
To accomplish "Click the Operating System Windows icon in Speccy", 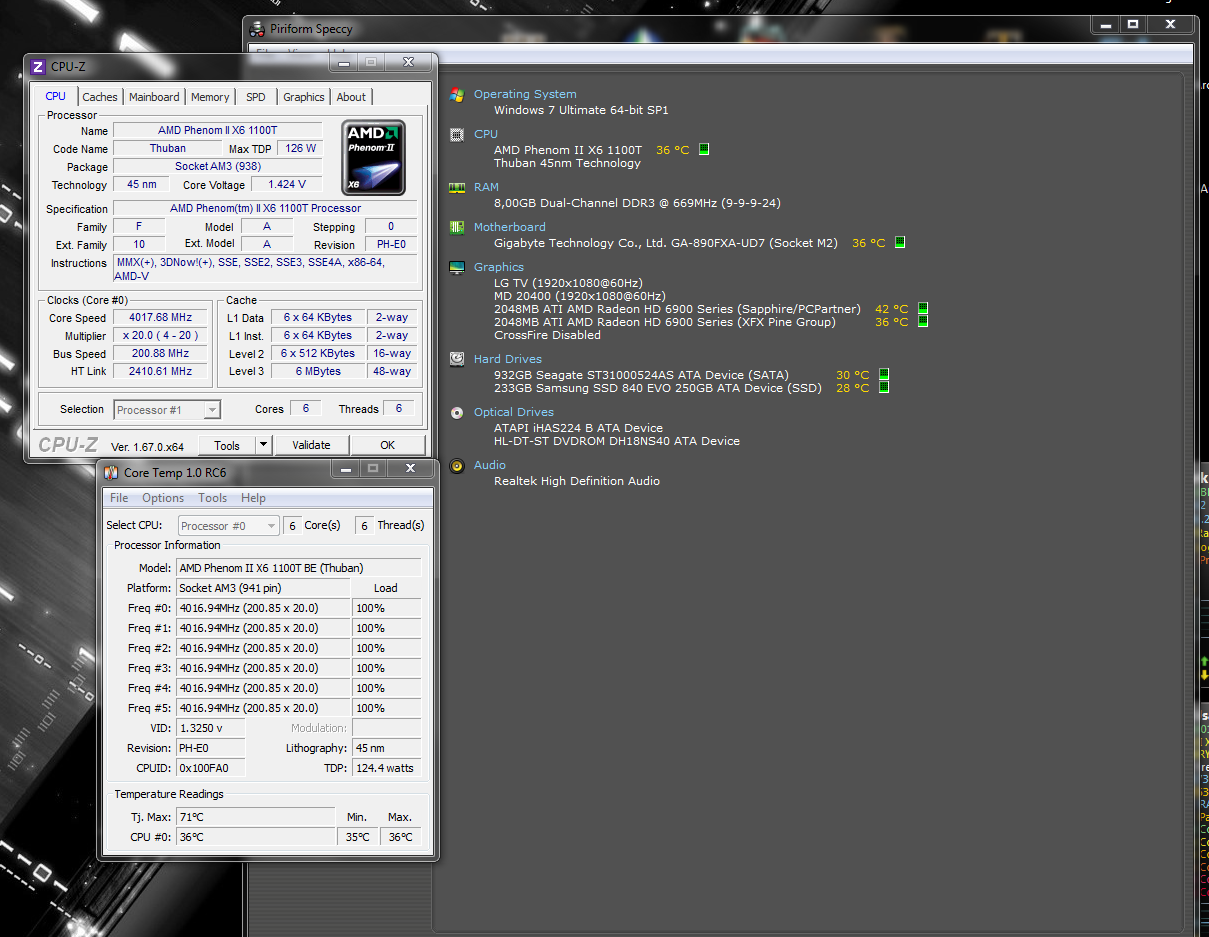I will 457,95.
